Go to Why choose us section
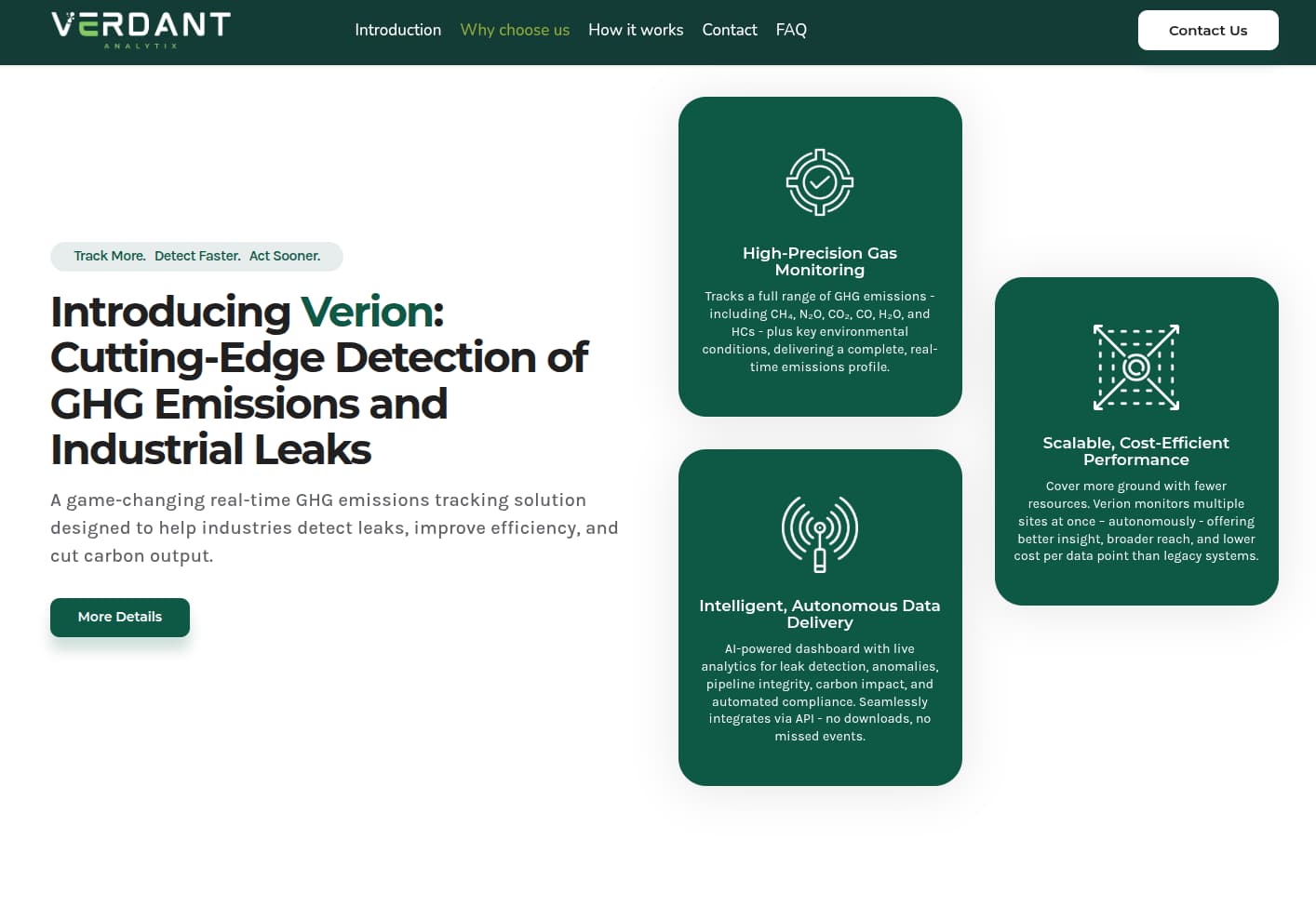 point(515,30)
